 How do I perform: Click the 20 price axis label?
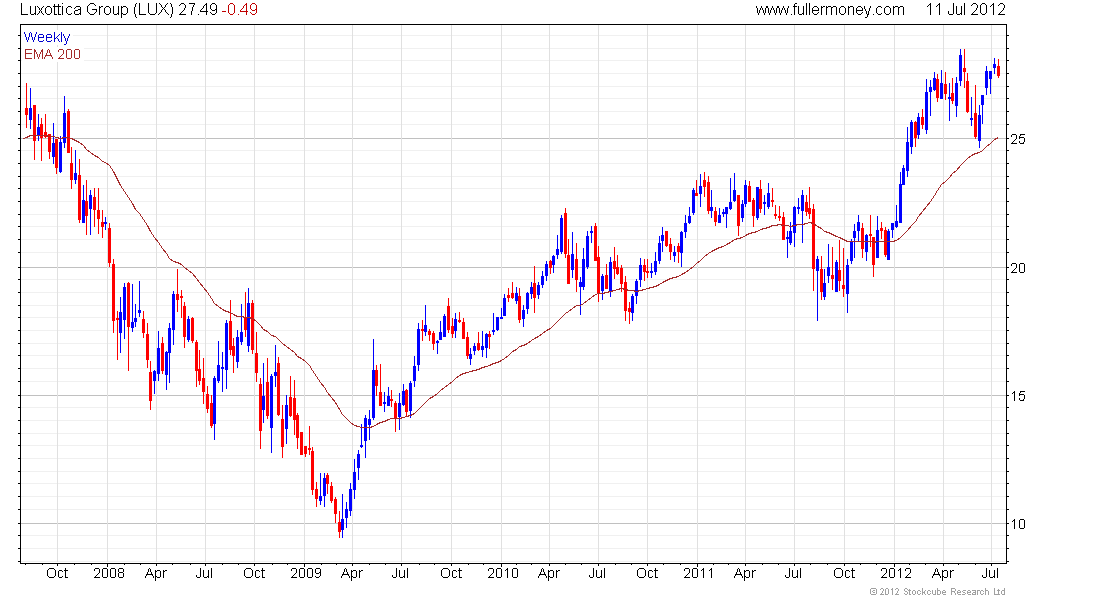coord(1018,268)
